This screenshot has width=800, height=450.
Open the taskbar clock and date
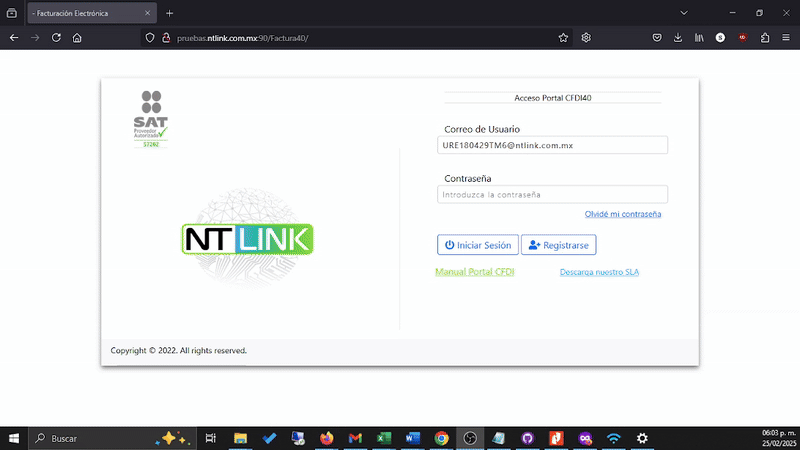pos(779,438)
